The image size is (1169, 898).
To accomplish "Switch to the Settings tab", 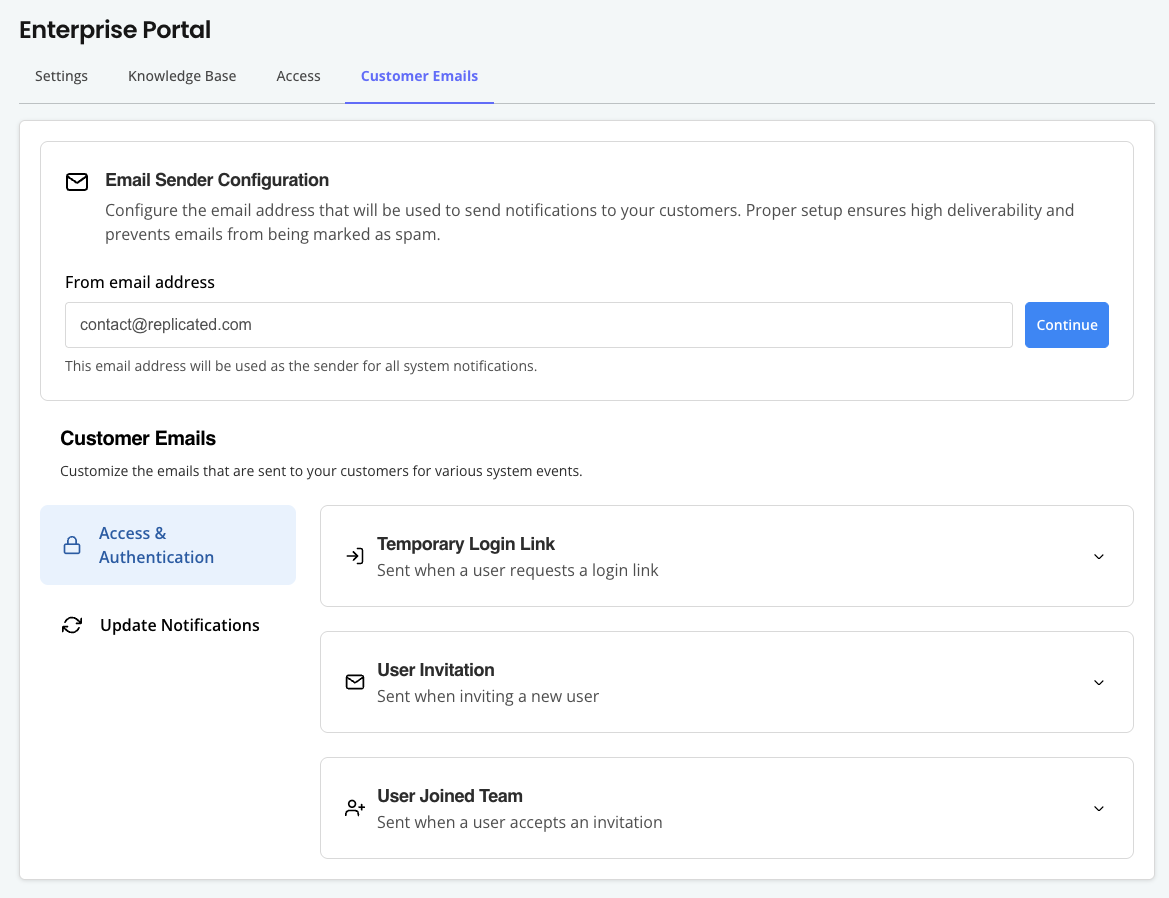I will click(61, 76).
